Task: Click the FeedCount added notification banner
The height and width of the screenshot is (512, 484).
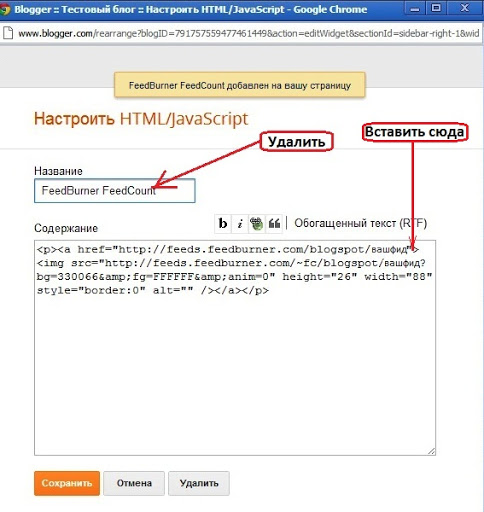Action: (x=240, y=85)
